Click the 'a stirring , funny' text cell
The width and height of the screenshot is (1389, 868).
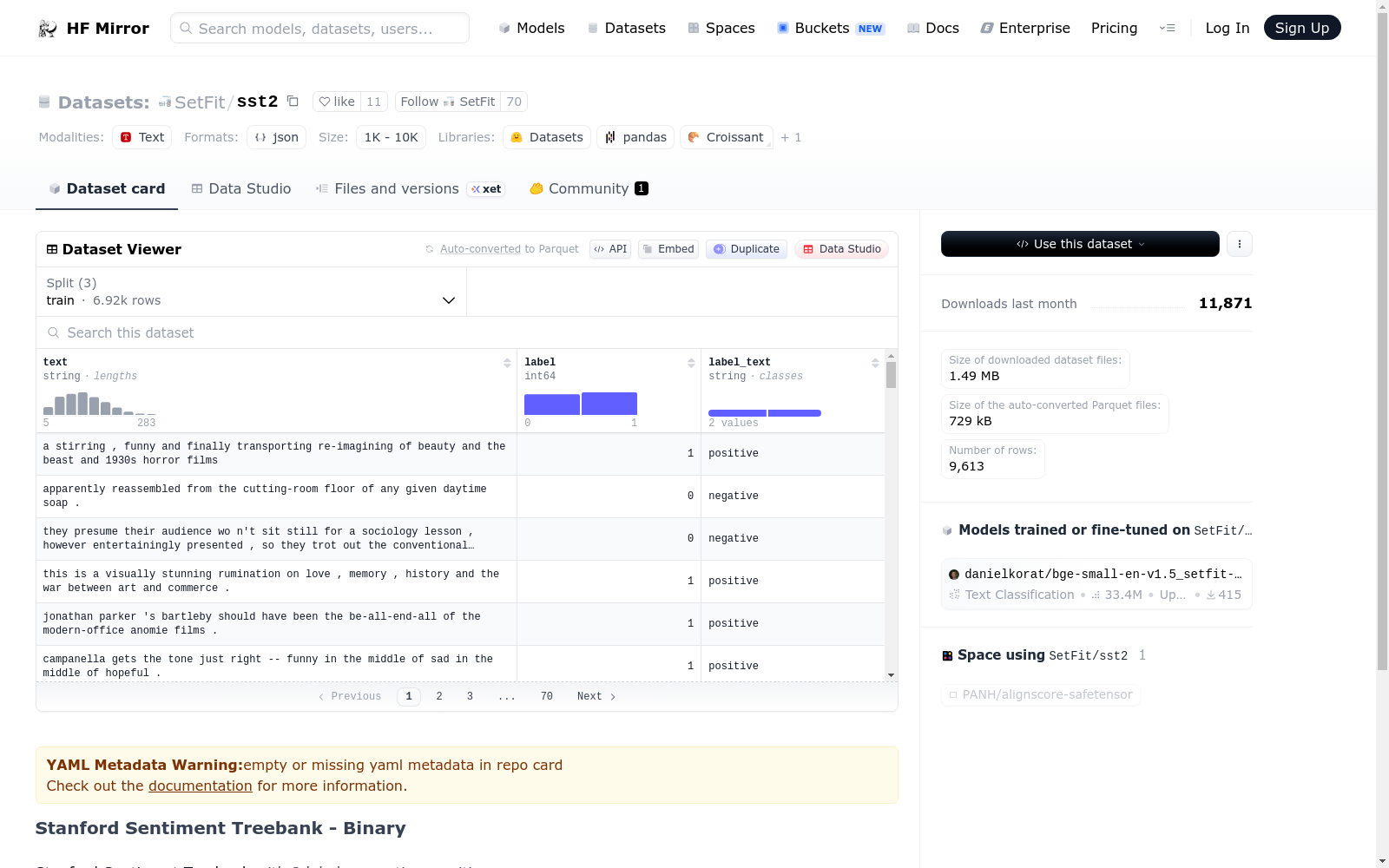pos(276,454)
